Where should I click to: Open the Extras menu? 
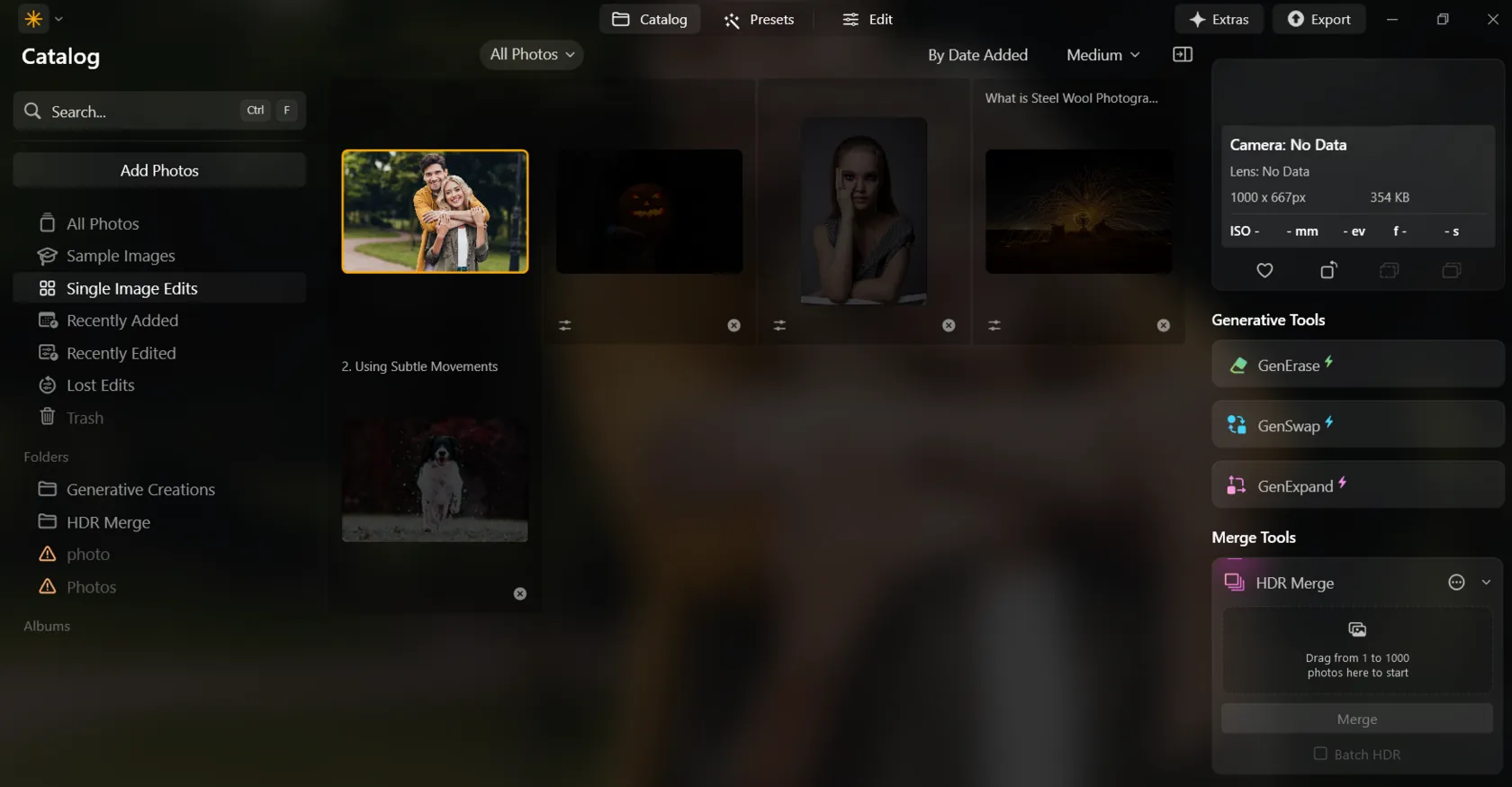(1219, 19)
